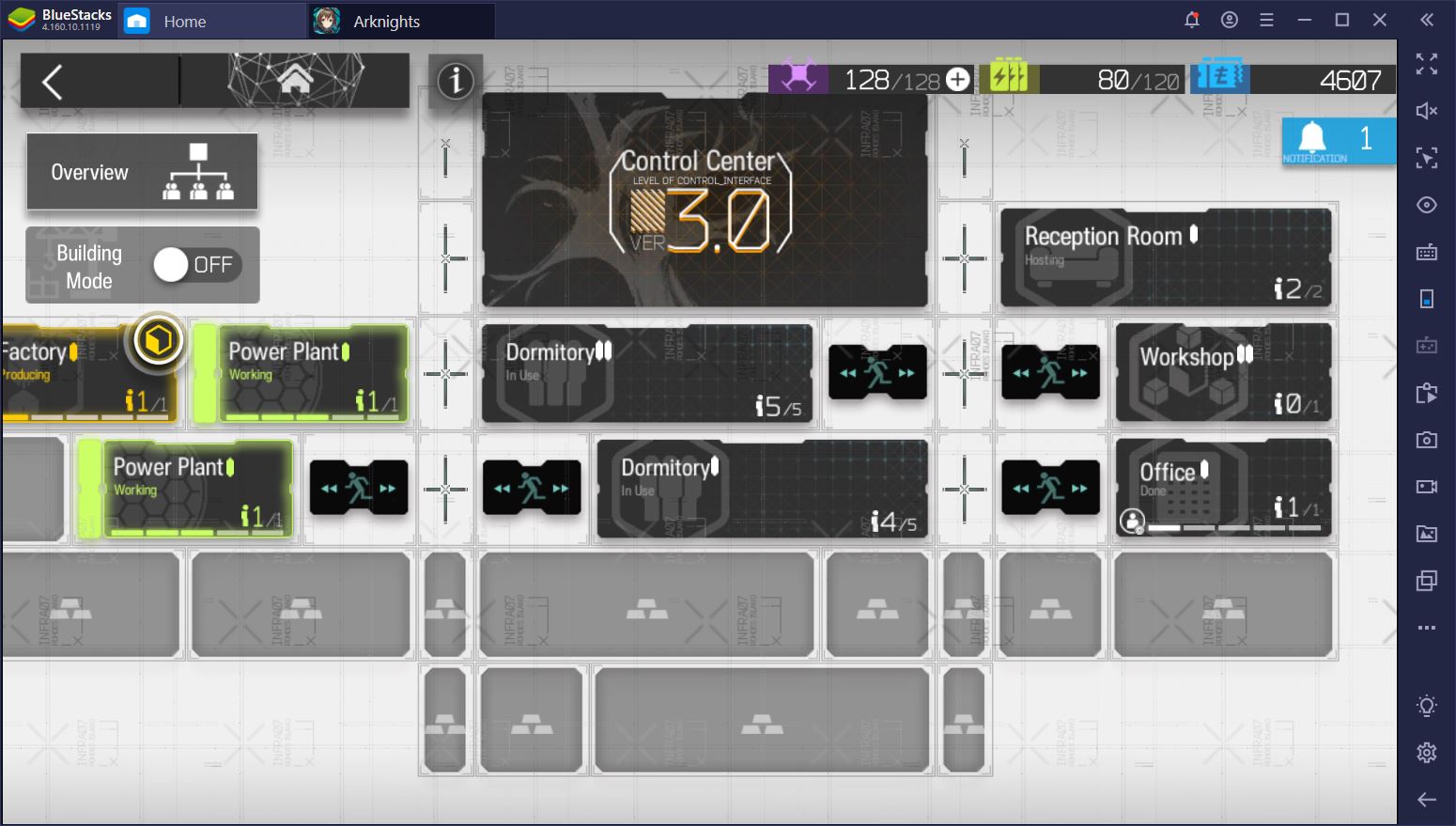Open BlueStacks hamburger menu

point(1266,20)
